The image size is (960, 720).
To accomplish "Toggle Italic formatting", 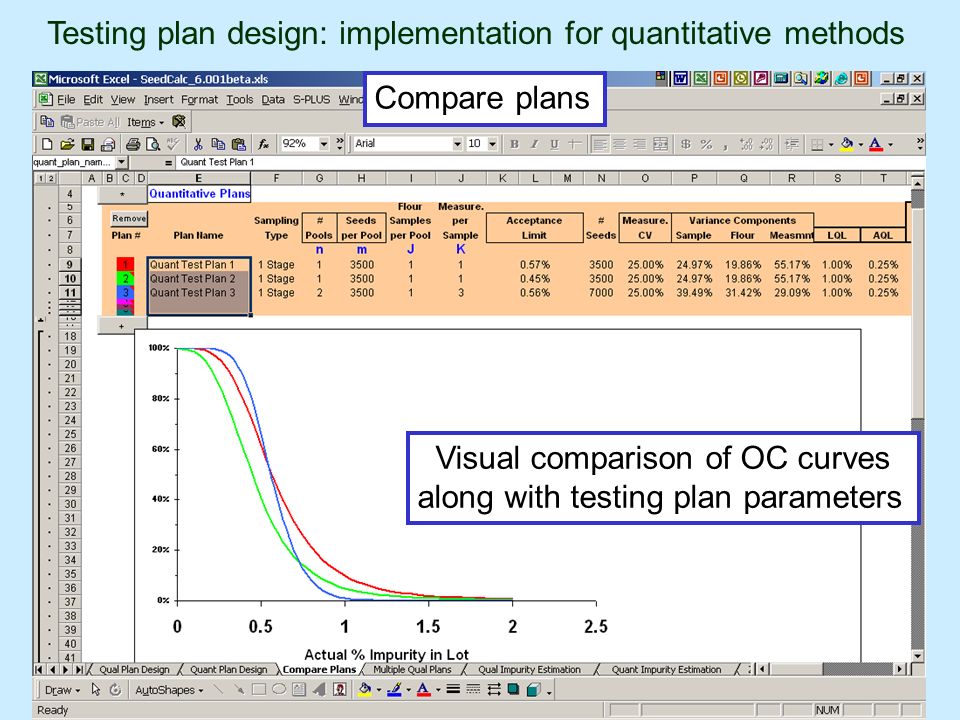I will [x=534, y=144].
